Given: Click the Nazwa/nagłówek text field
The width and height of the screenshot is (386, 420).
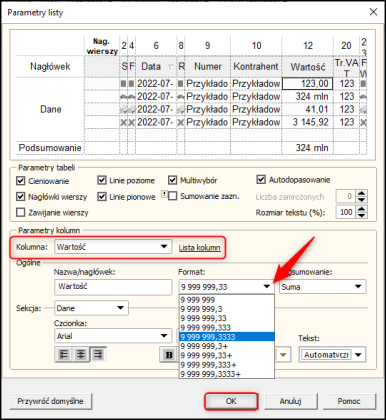Looking at the screenshot, I should 113,287.
